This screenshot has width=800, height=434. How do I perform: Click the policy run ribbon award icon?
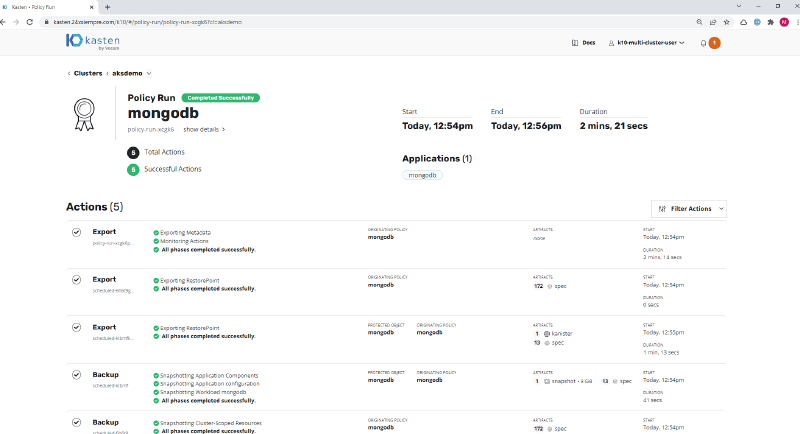pyautogui.click(x=84, y=114)
